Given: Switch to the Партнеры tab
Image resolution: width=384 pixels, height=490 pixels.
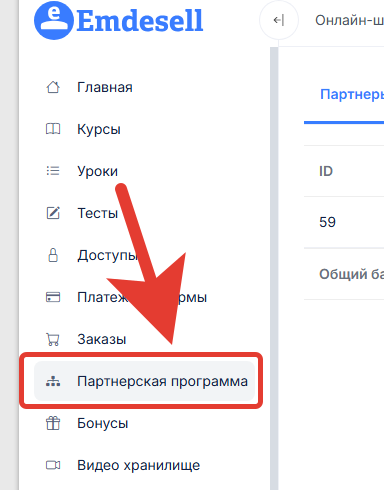Looking at the screenshot, I should 352,94.
